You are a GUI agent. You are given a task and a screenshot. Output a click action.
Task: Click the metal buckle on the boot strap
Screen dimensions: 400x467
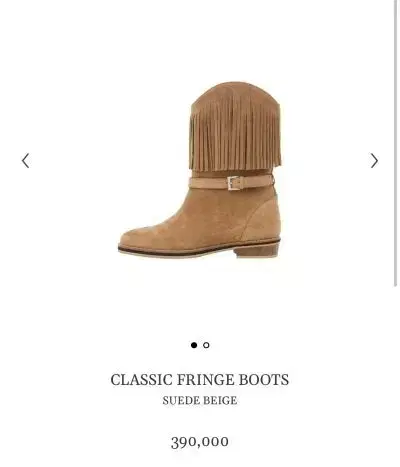(234, 183)
